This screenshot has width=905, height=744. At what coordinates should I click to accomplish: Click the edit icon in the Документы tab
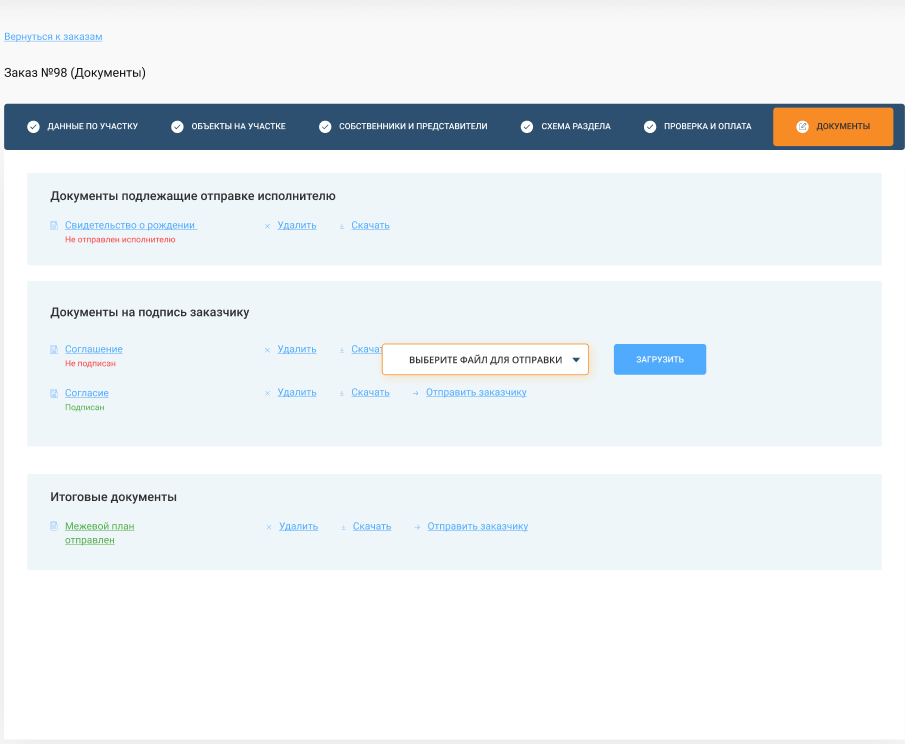(x=802, y=126)
